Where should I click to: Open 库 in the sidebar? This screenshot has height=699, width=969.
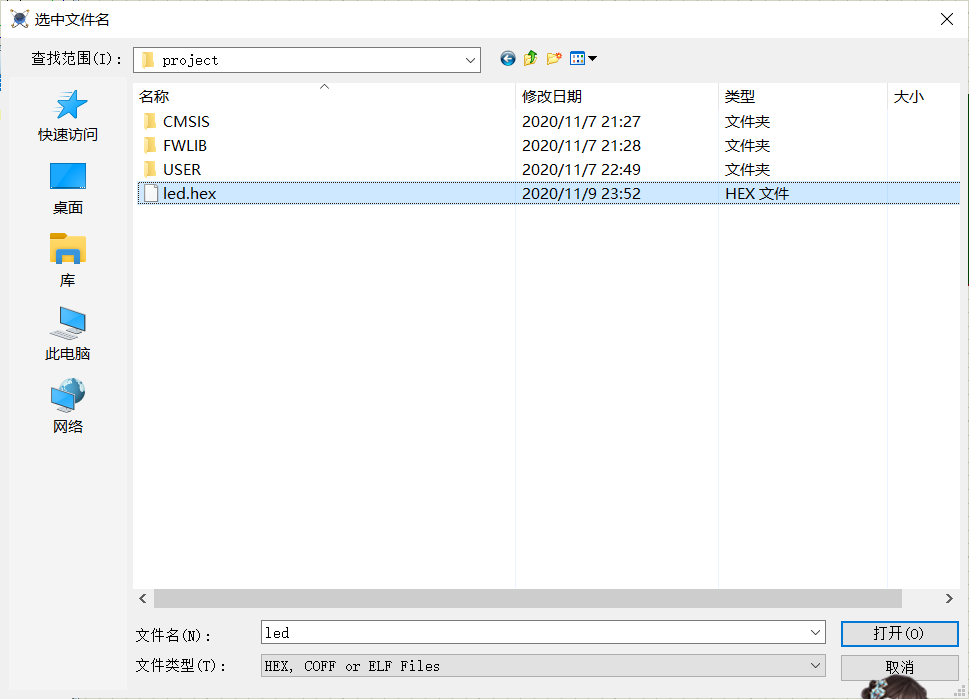[68, 261]
